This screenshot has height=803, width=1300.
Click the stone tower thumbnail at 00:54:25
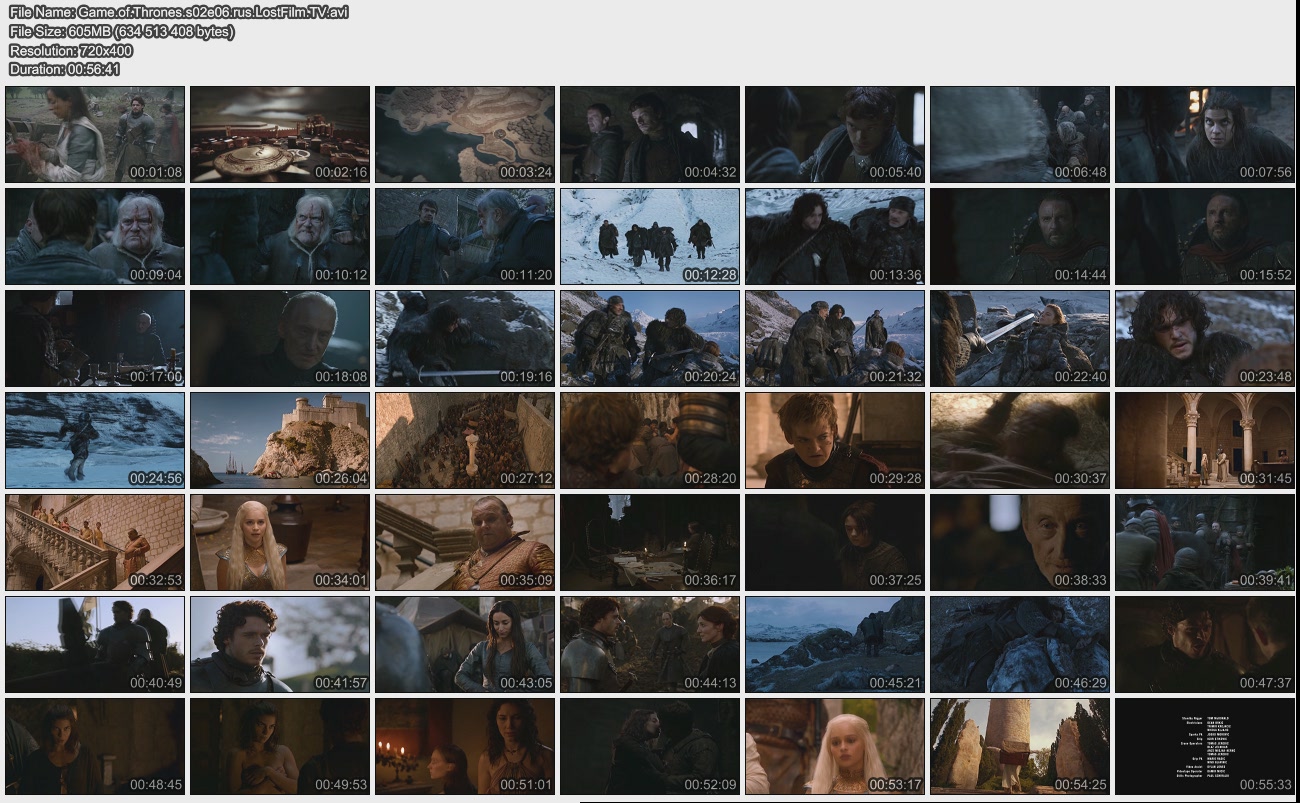click(x=1020, y=747)
